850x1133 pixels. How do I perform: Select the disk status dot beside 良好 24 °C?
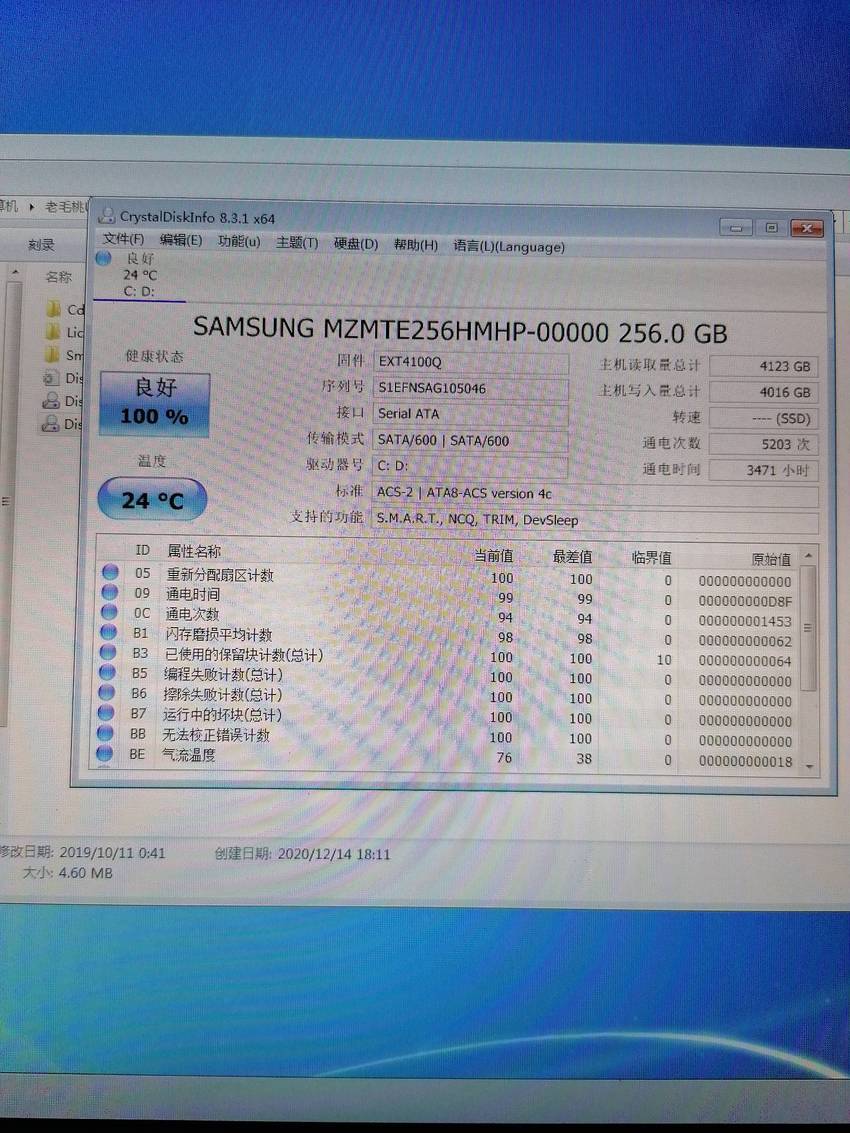(103, 259)
